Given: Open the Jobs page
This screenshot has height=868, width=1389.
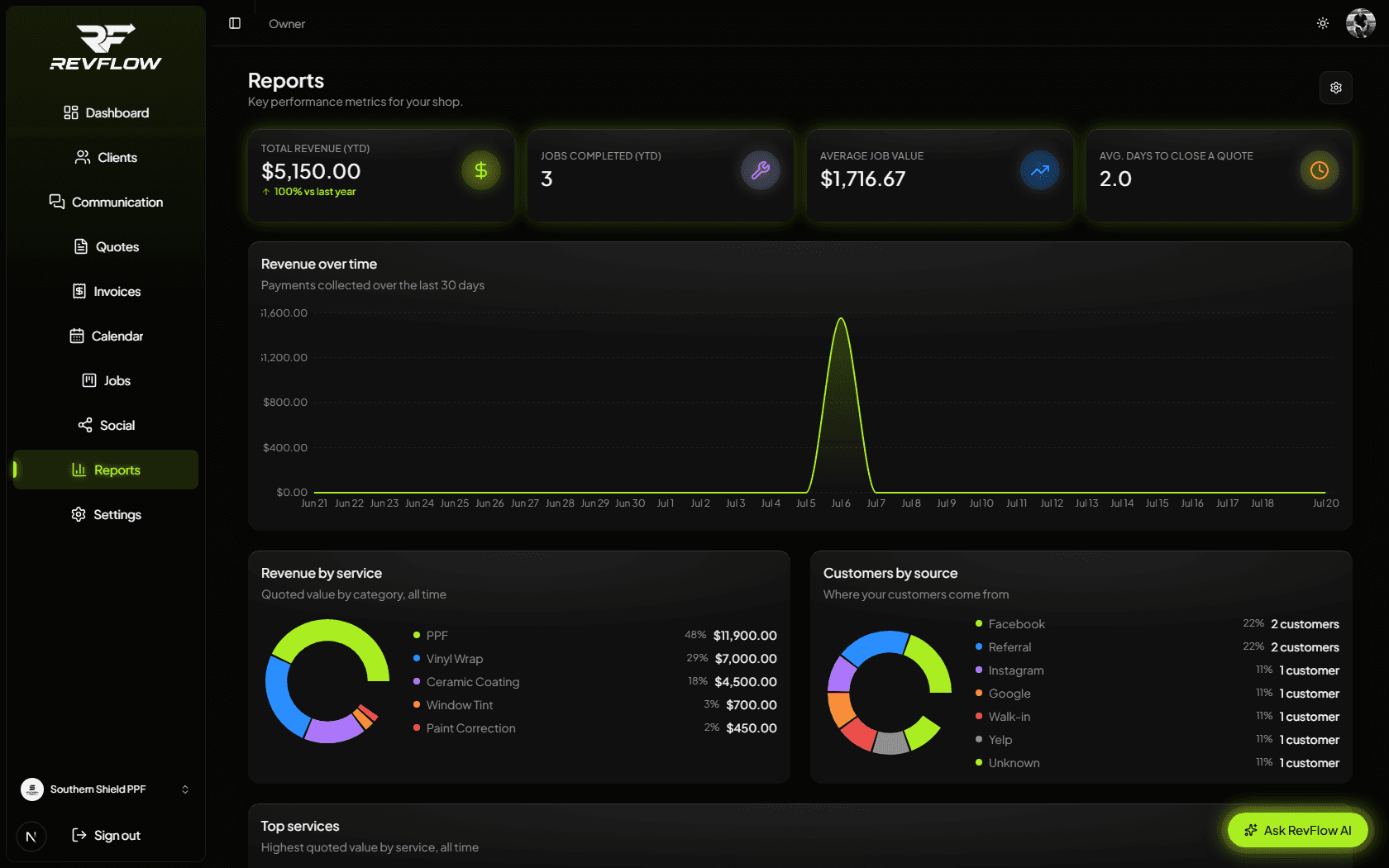Looking at the screenshot, I should [106, 380].
